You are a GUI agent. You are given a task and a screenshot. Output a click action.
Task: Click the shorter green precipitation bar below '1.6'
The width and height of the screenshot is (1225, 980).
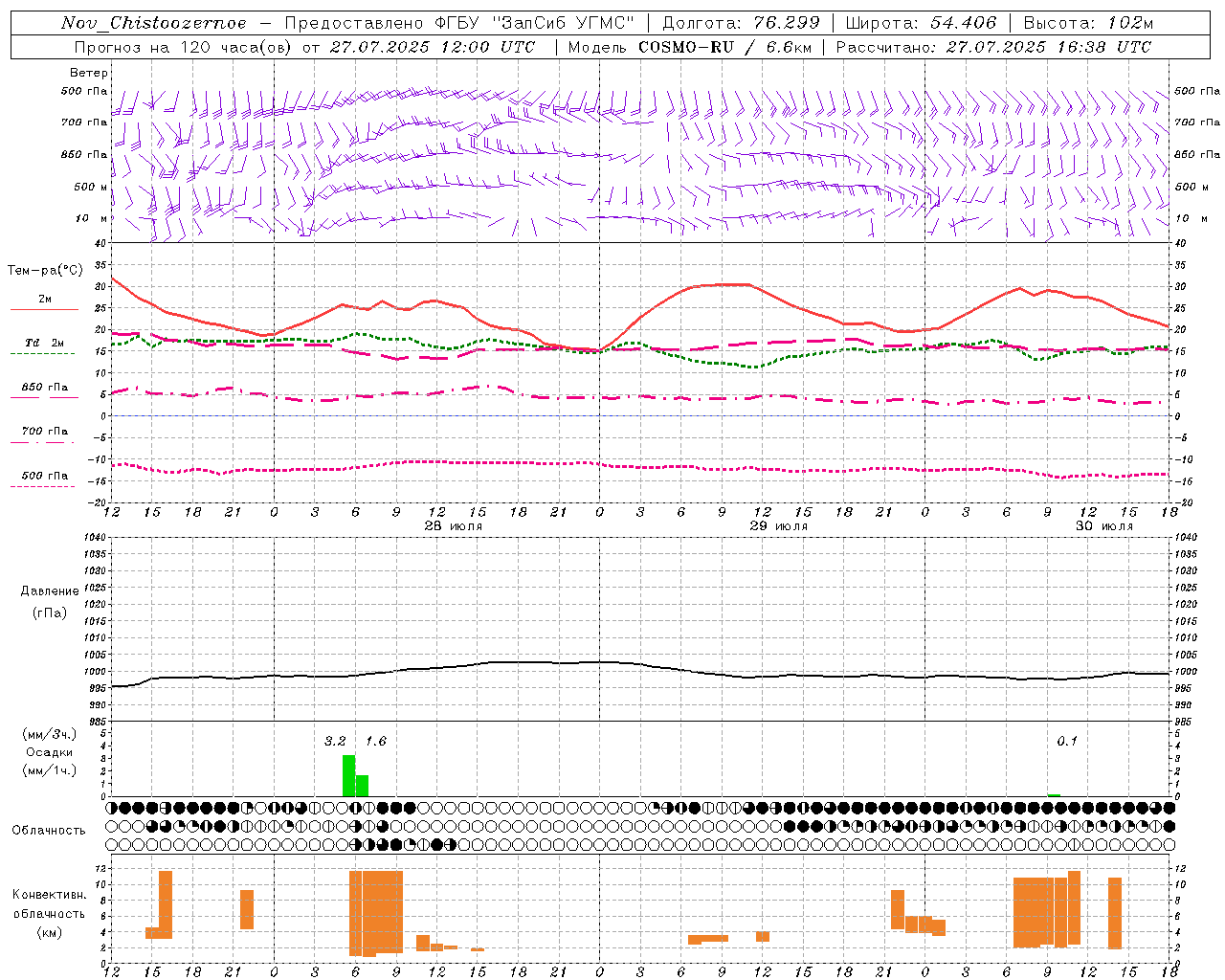[362, 786]
